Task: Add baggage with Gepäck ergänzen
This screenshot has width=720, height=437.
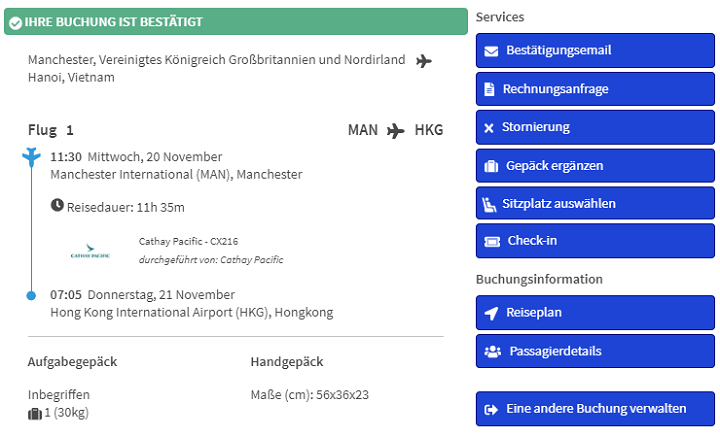Action: point(595,166)
